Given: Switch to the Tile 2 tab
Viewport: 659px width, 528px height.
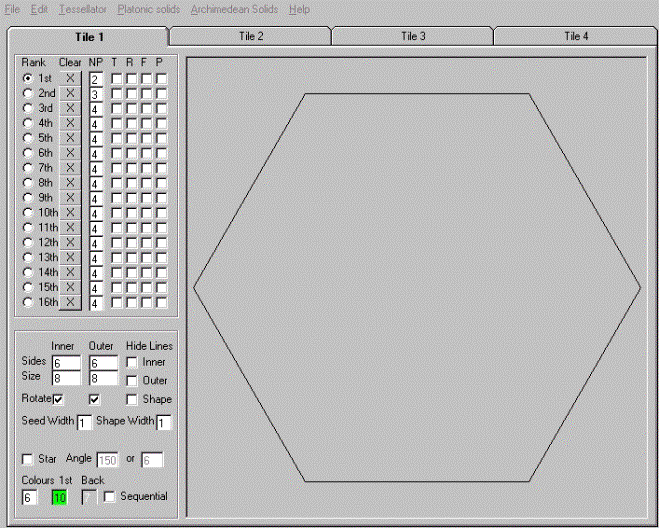Looking at the screenshot, I should point(250,36).
